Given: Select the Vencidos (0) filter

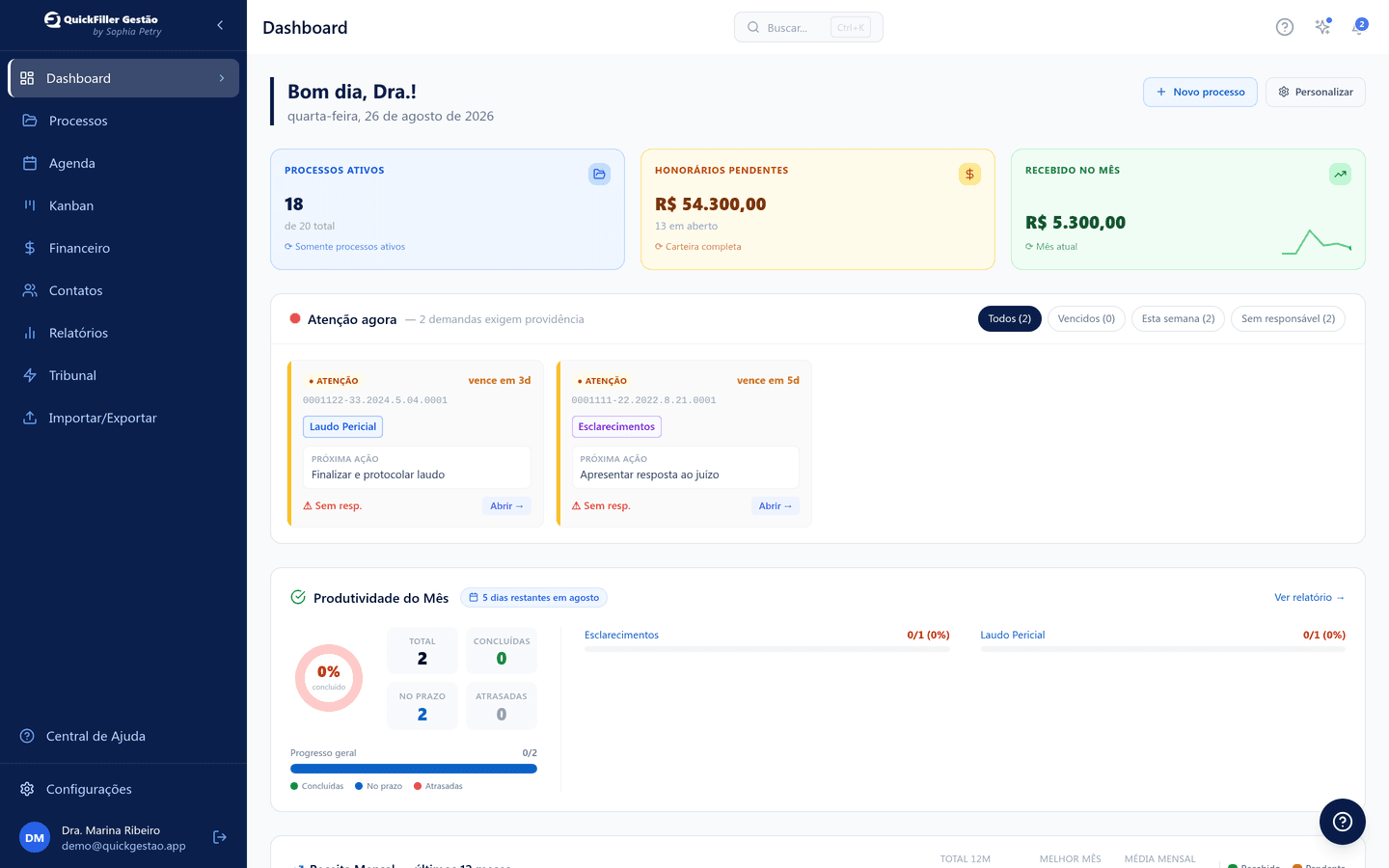Looking at the screenshot, I should [1086, 318].
